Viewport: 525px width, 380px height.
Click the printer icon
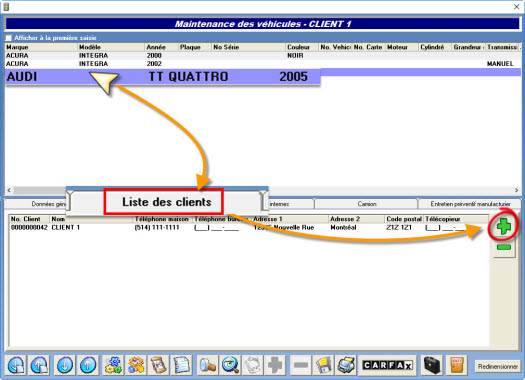pyautogui.click(x=346, y=365)
